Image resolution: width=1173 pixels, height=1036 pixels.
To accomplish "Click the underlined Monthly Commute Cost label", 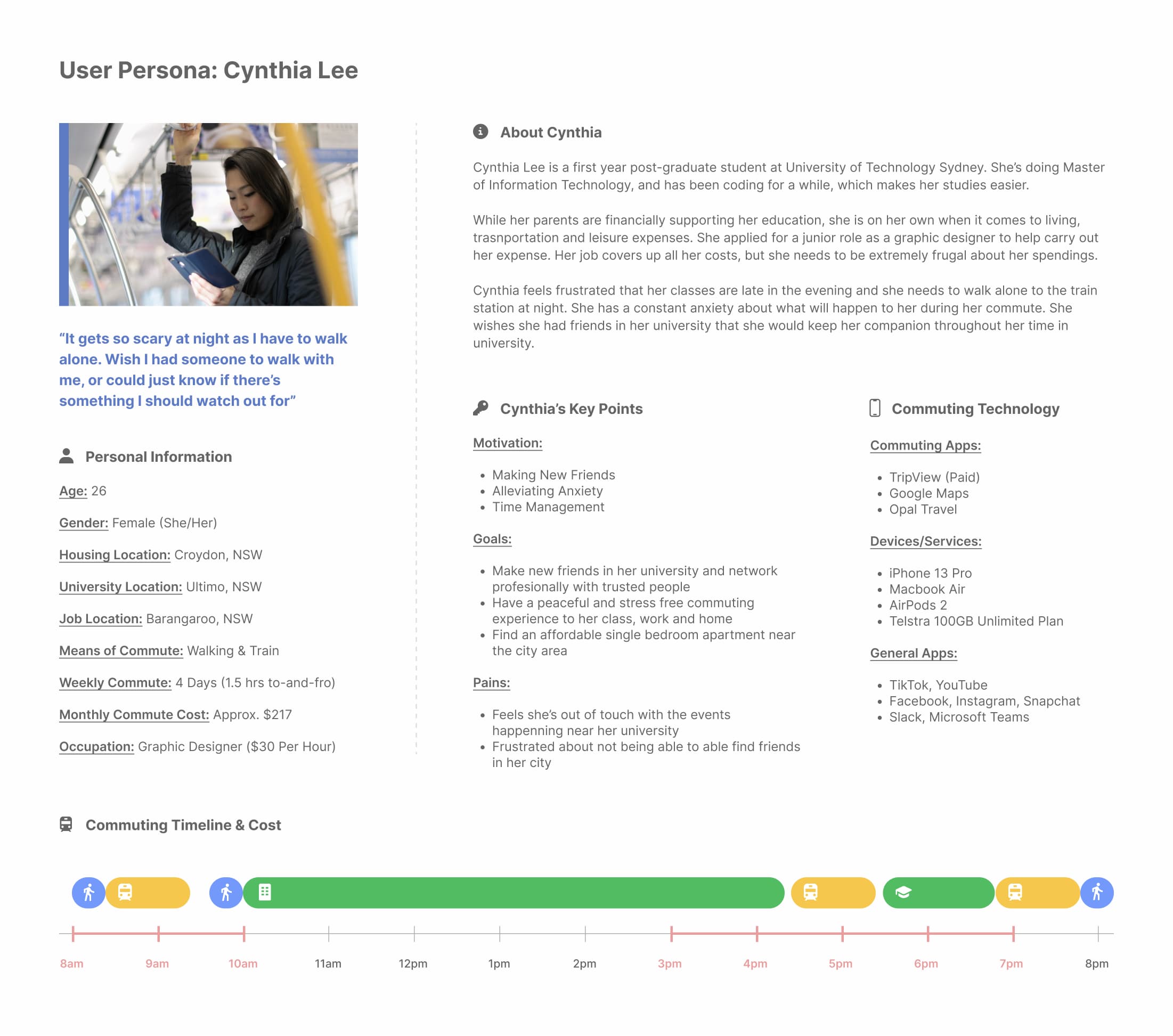I will [x=134, y=715].
